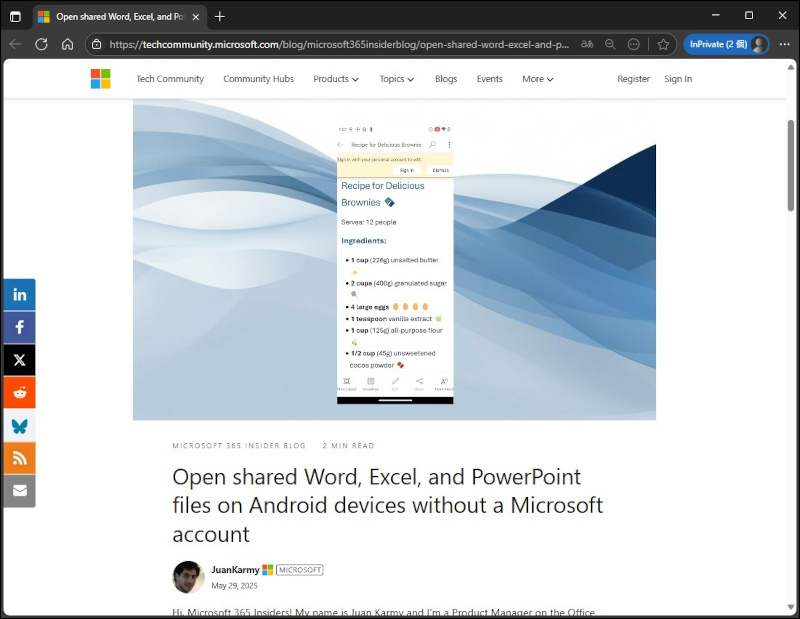Open JuanKarmy author profile

pyautogui.click(x=235, y=570)
